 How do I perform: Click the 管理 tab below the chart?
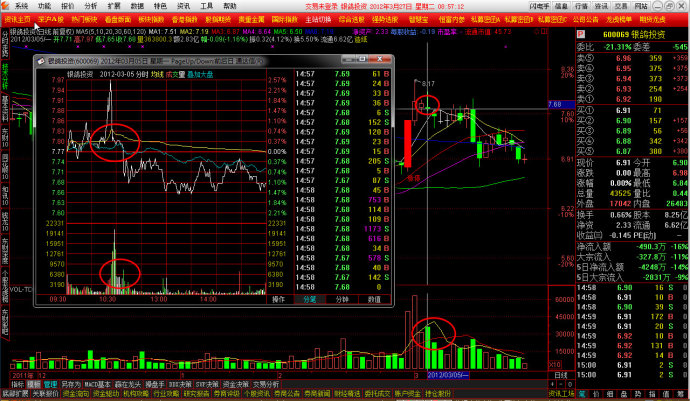point(51,384)
